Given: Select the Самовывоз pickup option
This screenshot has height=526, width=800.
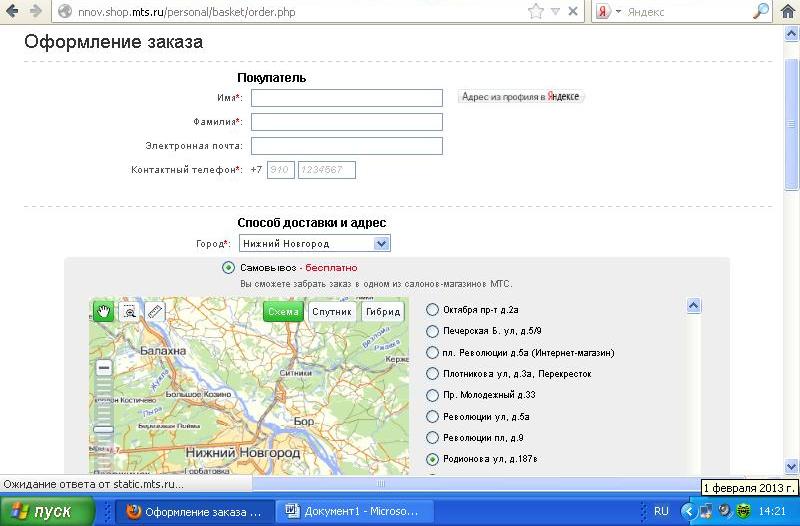Looking at the screenshot, I should [x=229, y=268].
